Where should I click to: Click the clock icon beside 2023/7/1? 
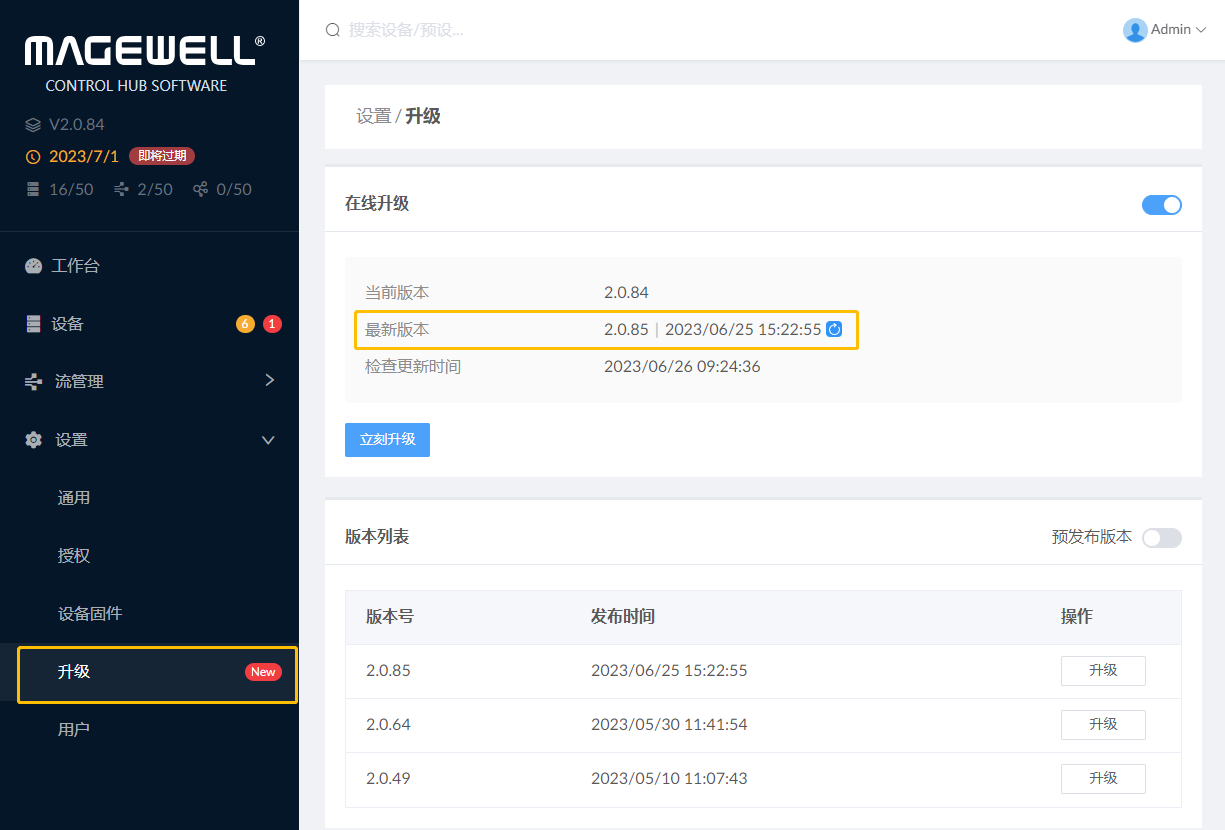point(31,156)
